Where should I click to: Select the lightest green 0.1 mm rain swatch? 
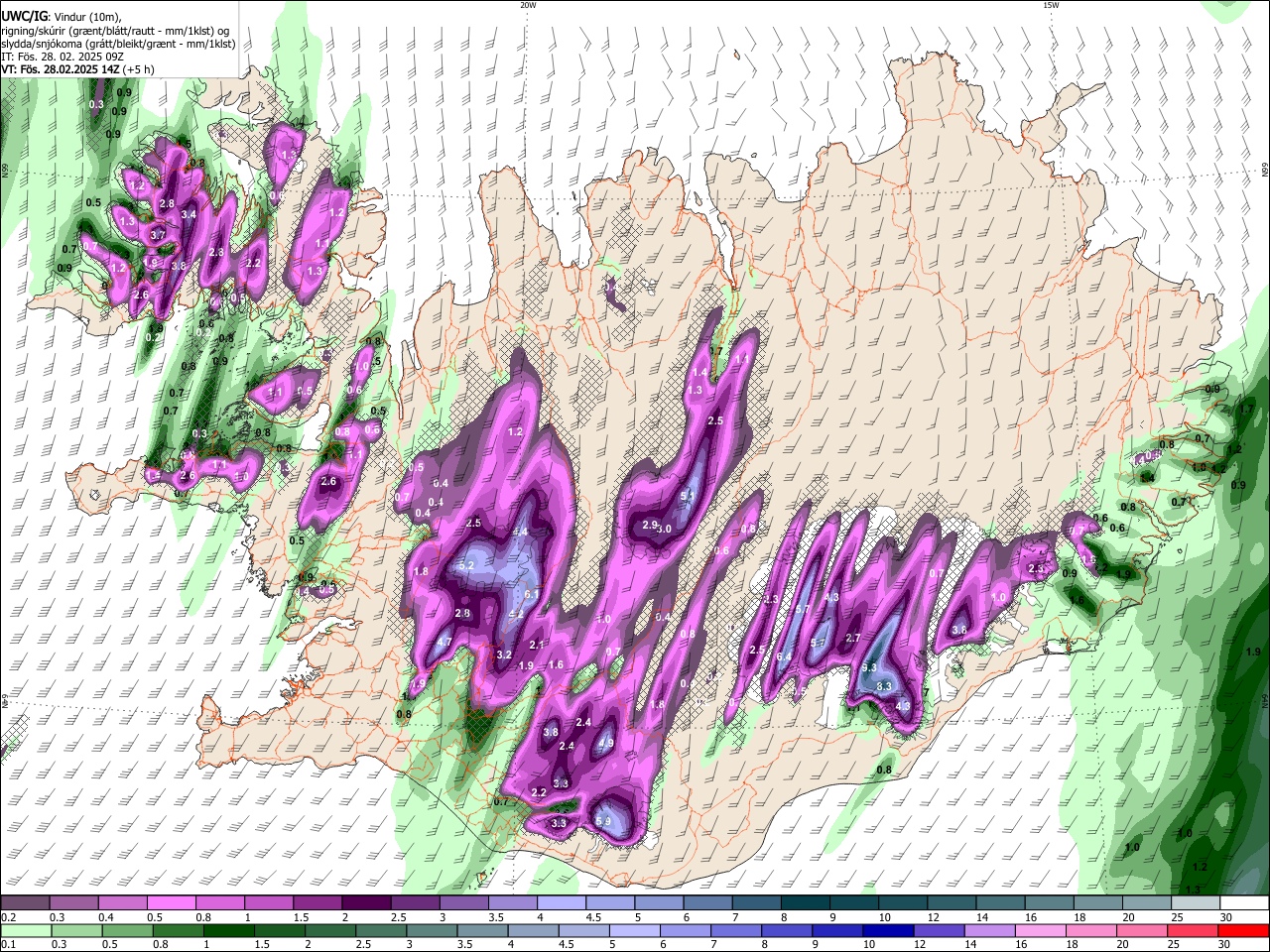pyautogui.click(x=25, y=930)
